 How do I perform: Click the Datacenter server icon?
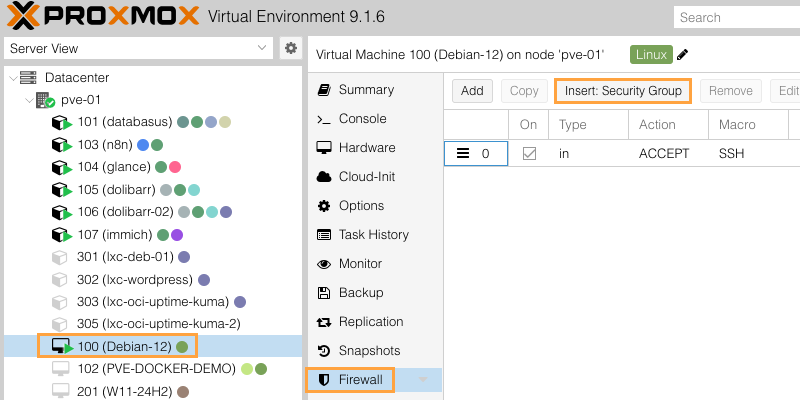tap(28, 78)
